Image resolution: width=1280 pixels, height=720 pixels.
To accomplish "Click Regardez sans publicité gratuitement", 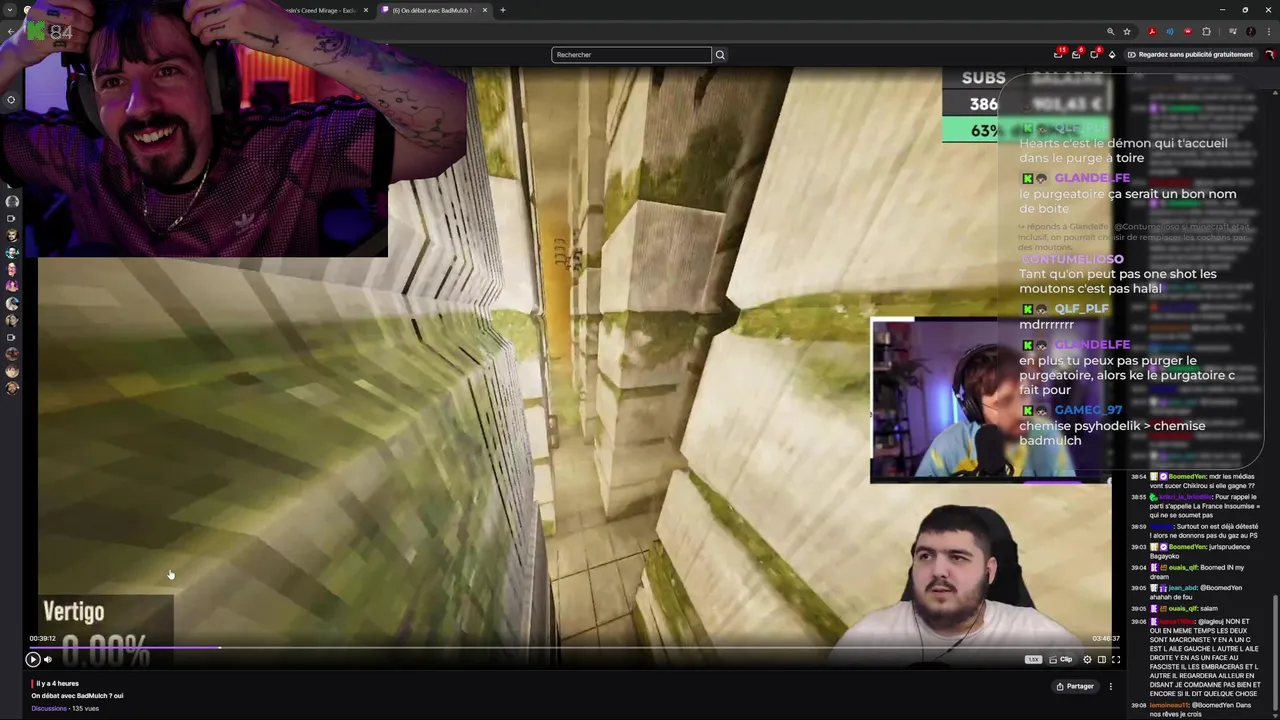I will click(x=1189, y=54).
